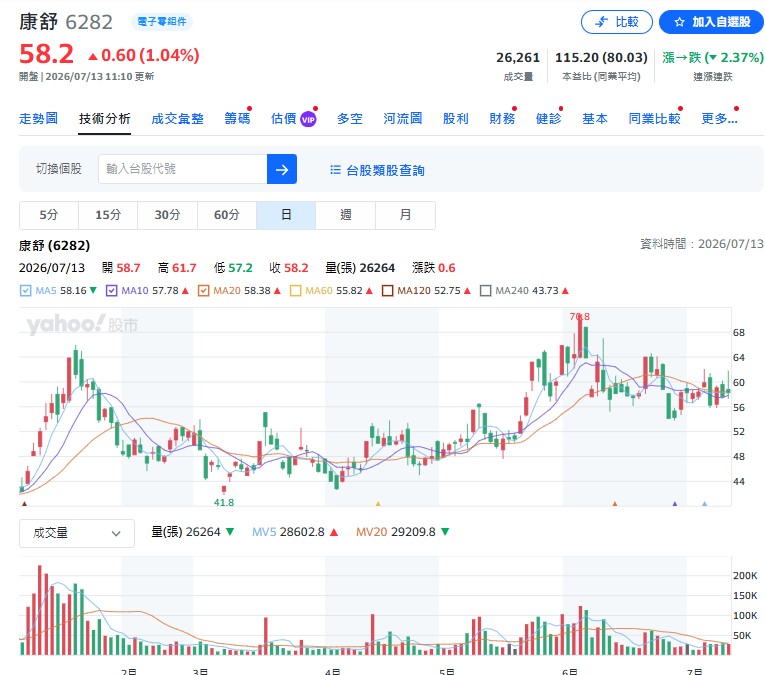Click the list icon beside 台股類股查詢
Viewport: 765px width, 675px height.
(x=335, y=170)
